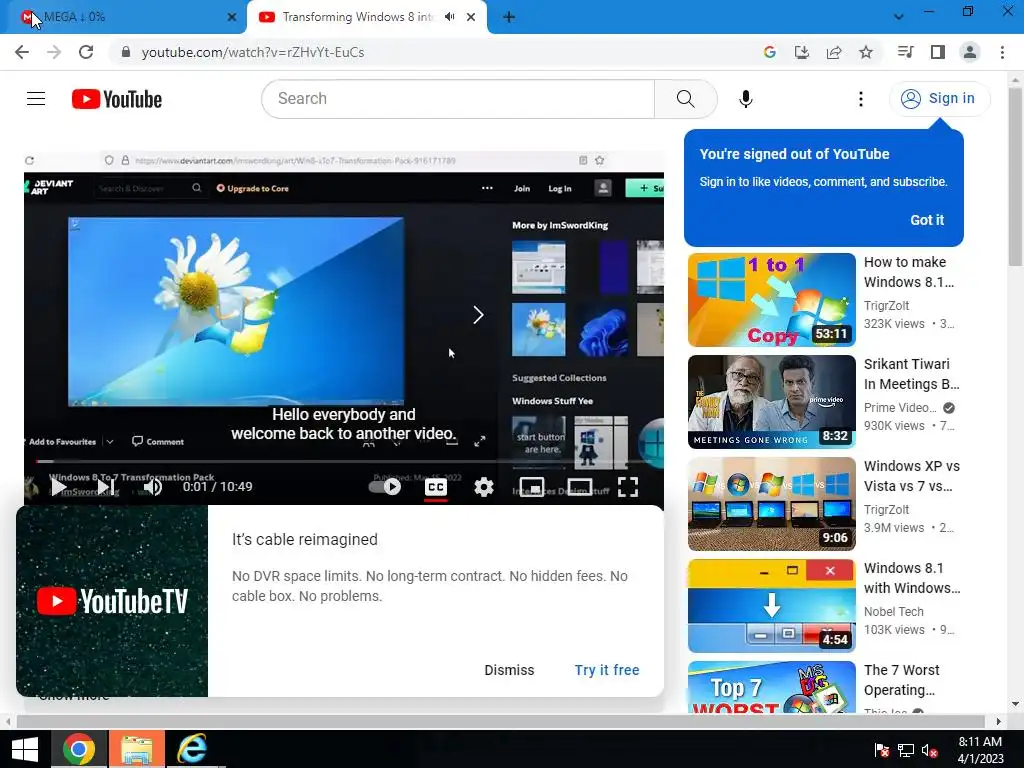Dismiss the signed-out notice with Got it
This screenshot has width=1024, height=768.
coord(927,220)
